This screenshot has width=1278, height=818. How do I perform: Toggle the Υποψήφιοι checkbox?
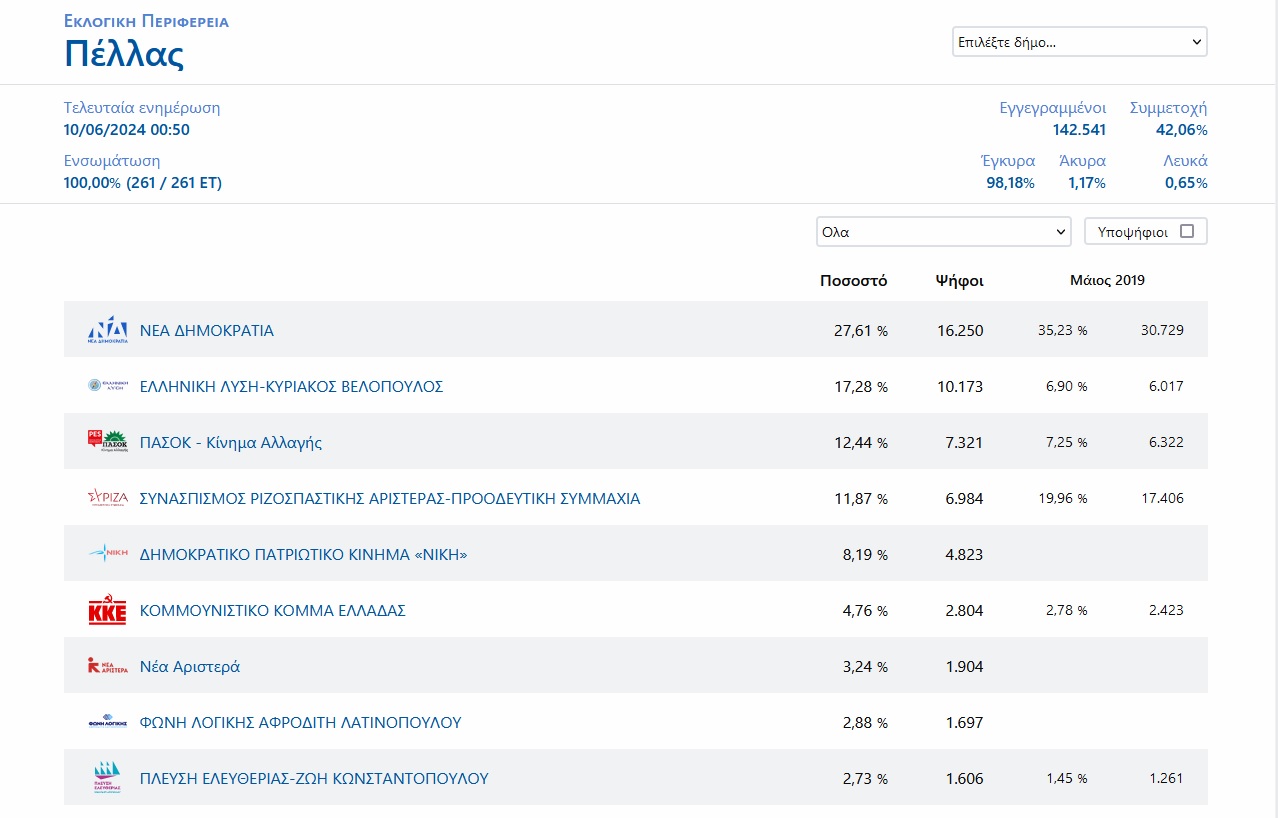pos(1187,231)
